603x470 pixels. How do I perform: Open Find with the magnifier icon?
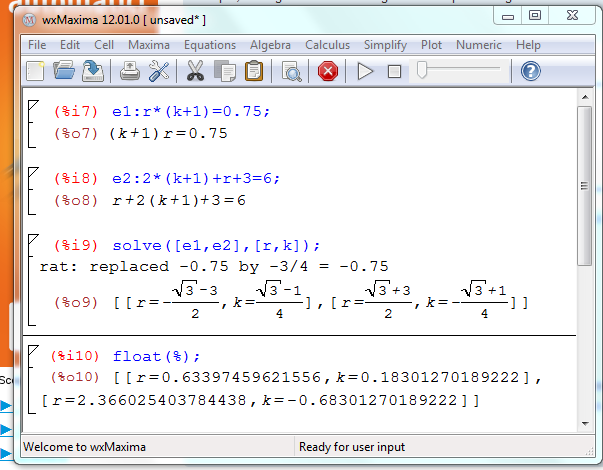pyautogui.click(x=291, y=72)
